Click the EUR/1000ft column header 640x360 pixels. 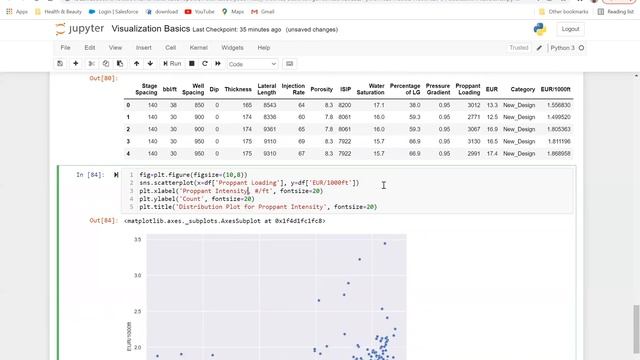tap(556, 89)
